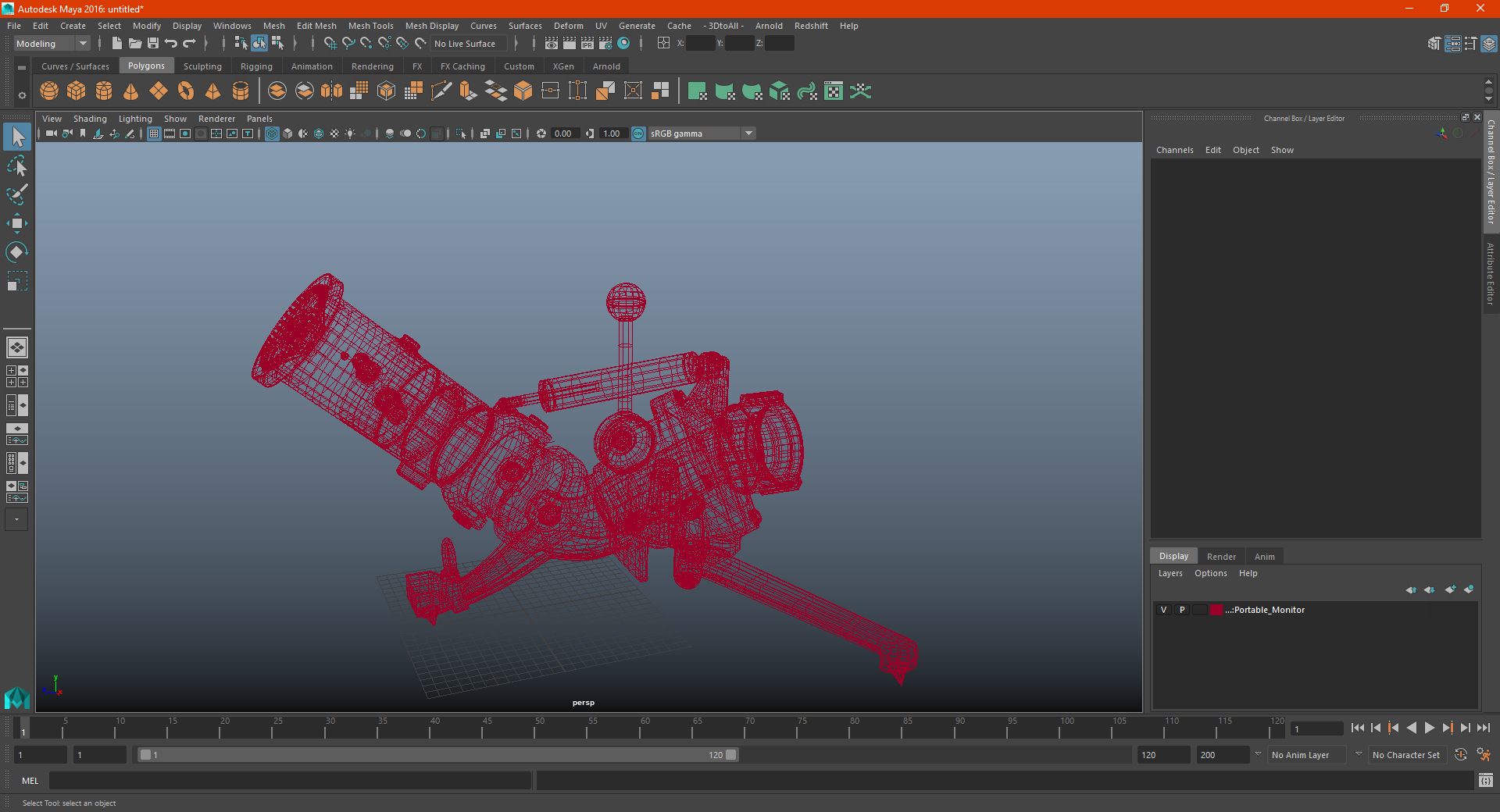Open viewport Shading menu
The width and height of the screenshot is (1500, 812).
(x=90, y=119)
